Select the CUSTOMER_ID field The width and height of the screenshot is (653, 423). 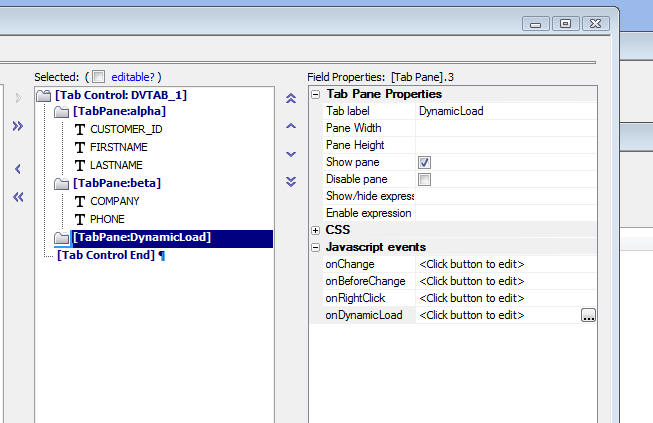coord(126,129)
